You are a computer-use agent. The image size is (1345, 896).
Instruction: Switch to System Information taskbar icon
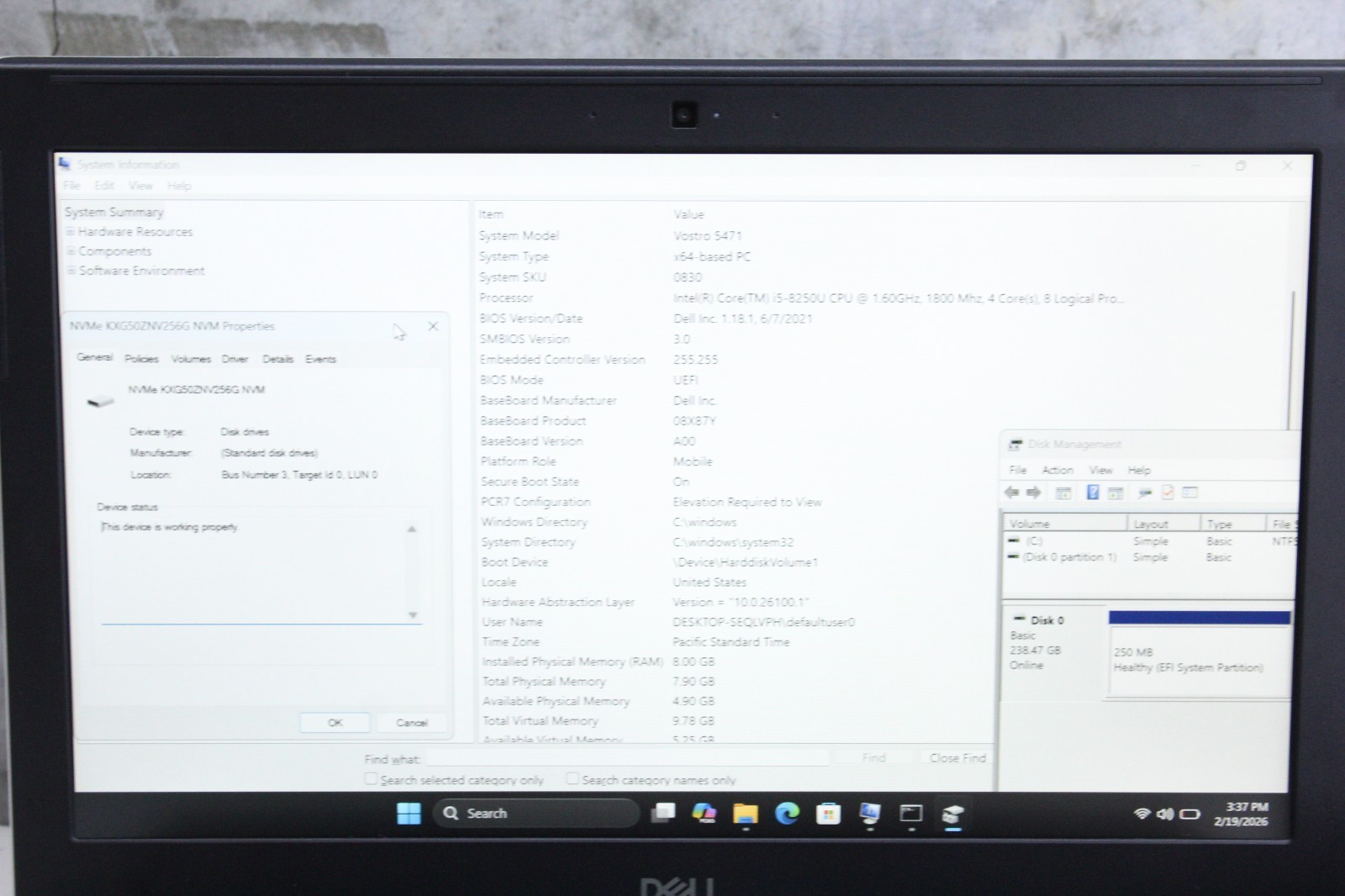tap(870, 814)
